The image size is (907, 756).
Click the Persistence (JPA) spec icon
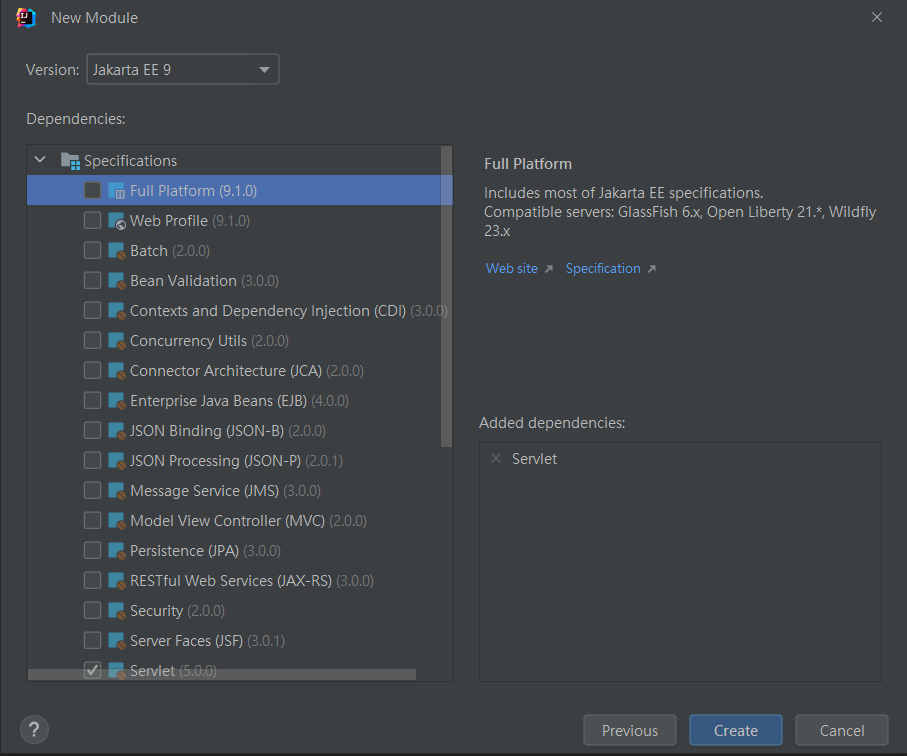116,551
